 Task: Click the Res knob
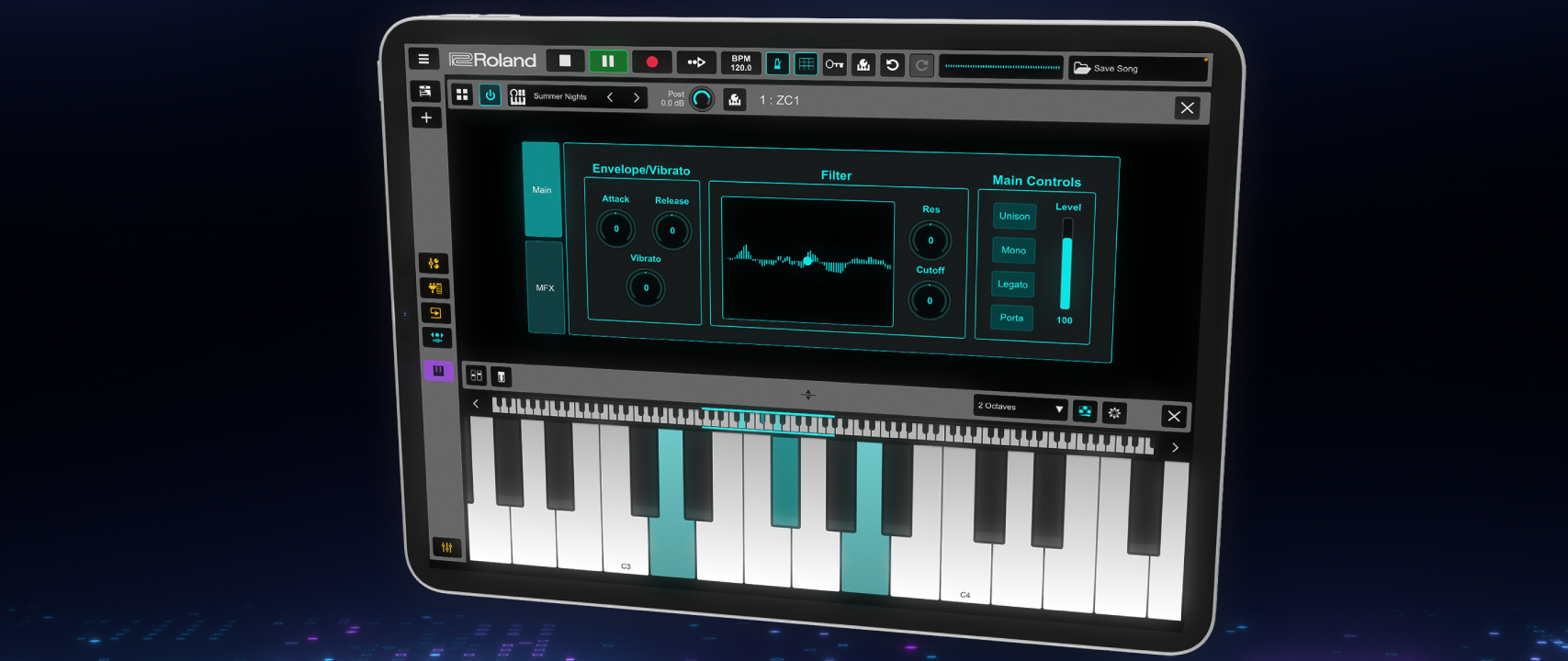point(930,241)
